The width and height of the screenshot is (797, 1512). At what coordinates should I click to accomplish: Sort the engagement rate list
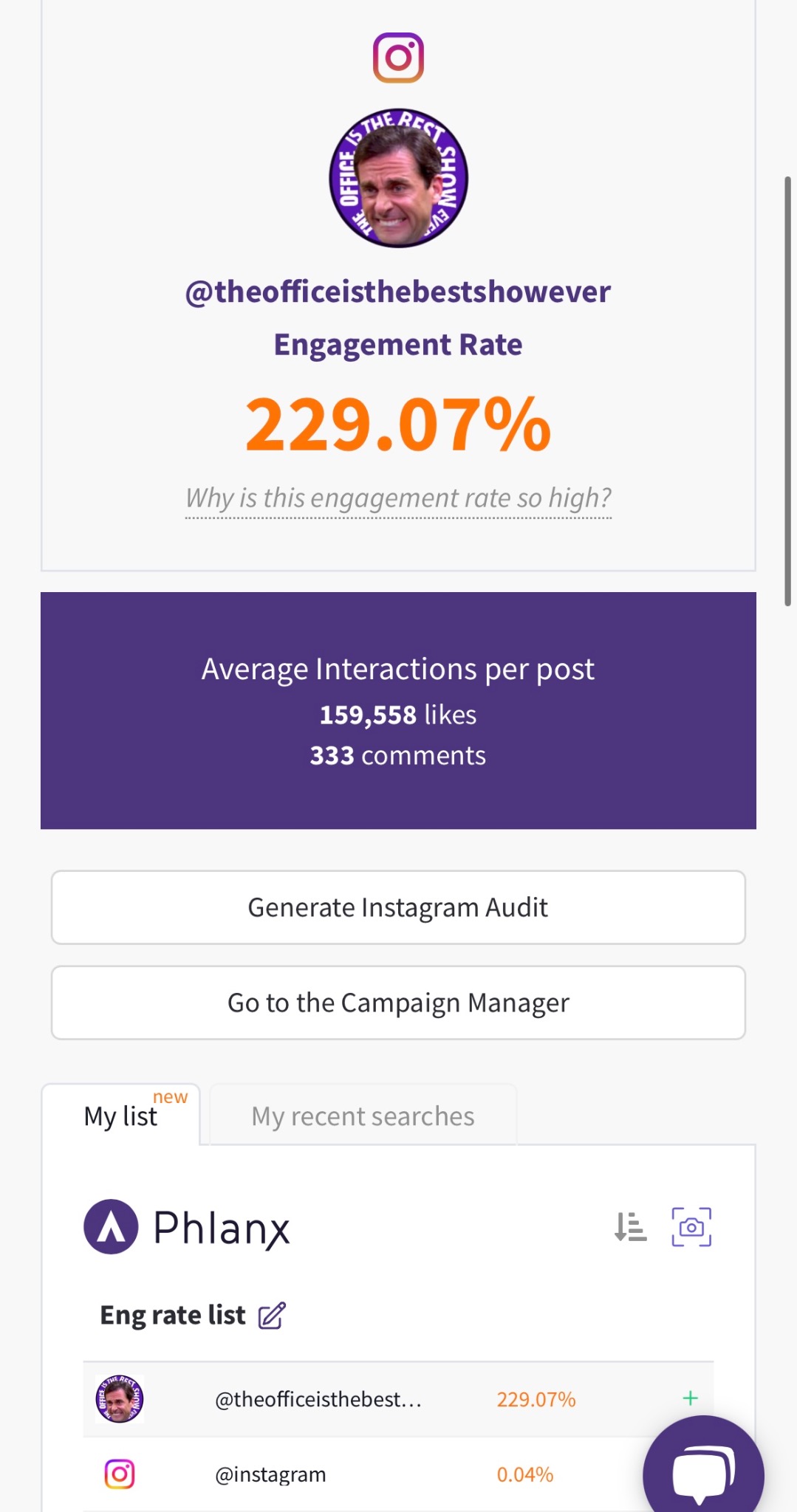click(x=630, y=1227)
